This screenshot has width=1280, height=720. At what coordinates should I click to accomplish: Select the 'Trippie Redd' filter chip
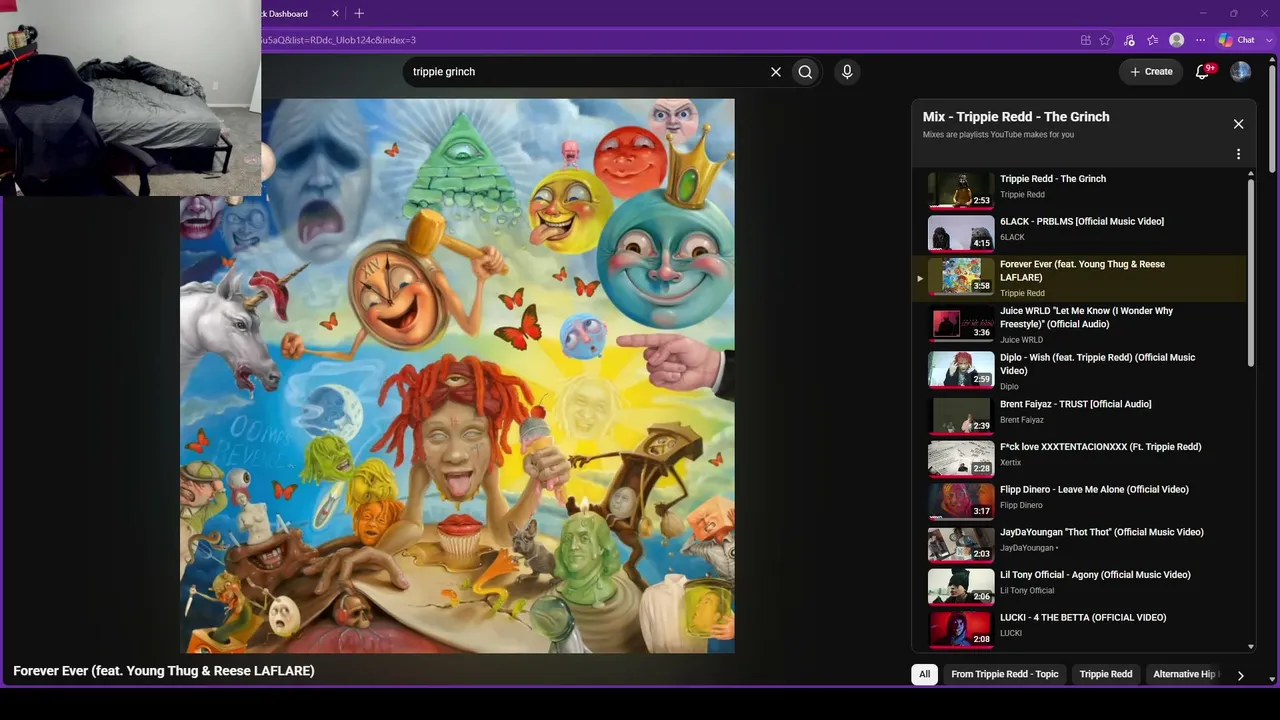click(1106, 674)
